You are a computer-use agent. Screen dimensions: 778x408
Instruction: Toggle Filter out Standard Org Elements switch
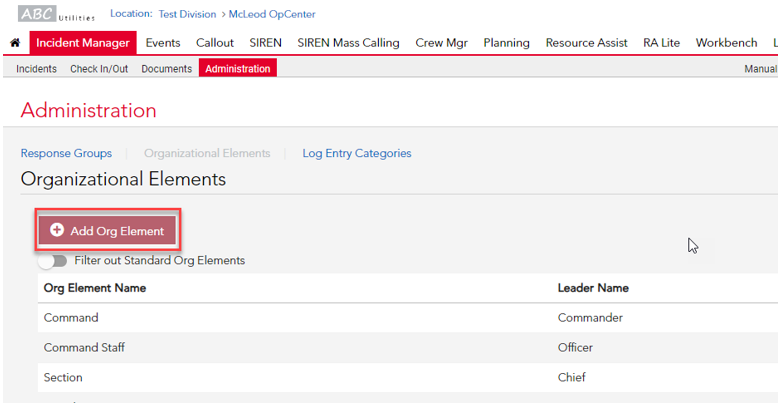click(x=53, y=261)
